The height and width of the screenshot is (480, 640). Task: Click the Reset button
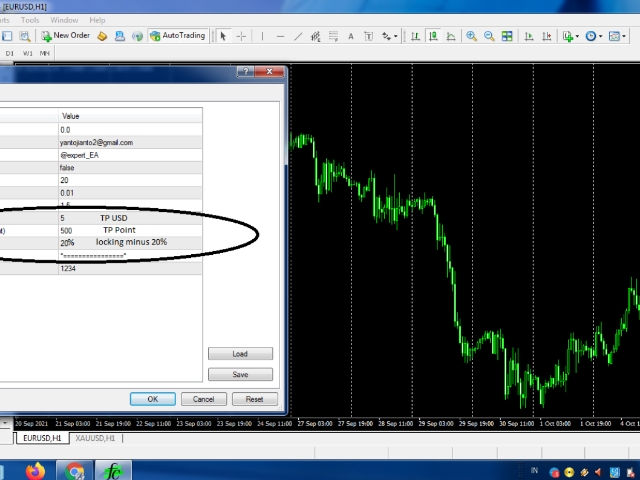[x=254, y=399]
